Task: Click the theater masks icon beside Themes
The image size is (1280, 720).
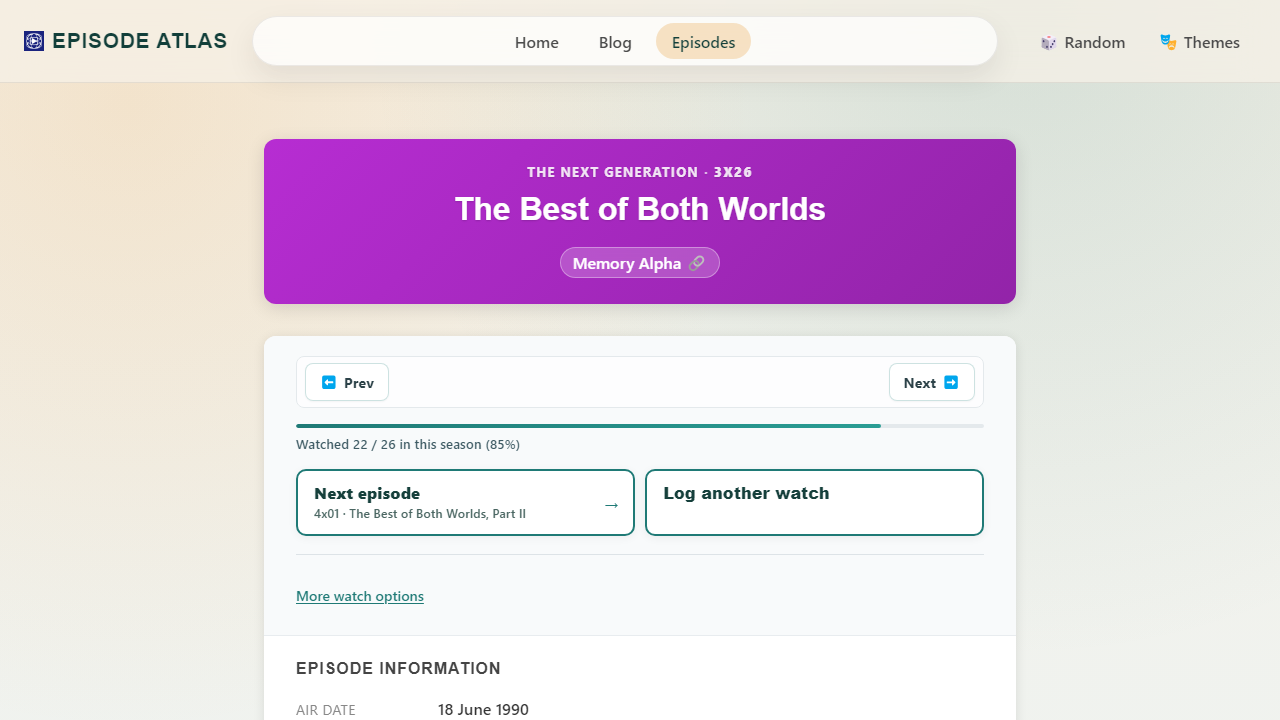Action: coord(1167,42)
